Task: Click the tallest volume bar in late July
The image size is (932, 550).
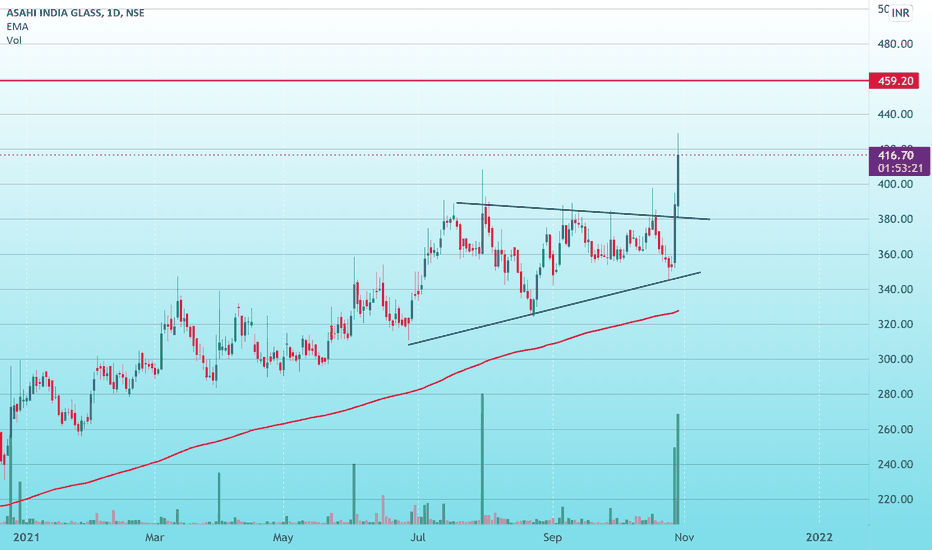Action: (x=482, y=458)
